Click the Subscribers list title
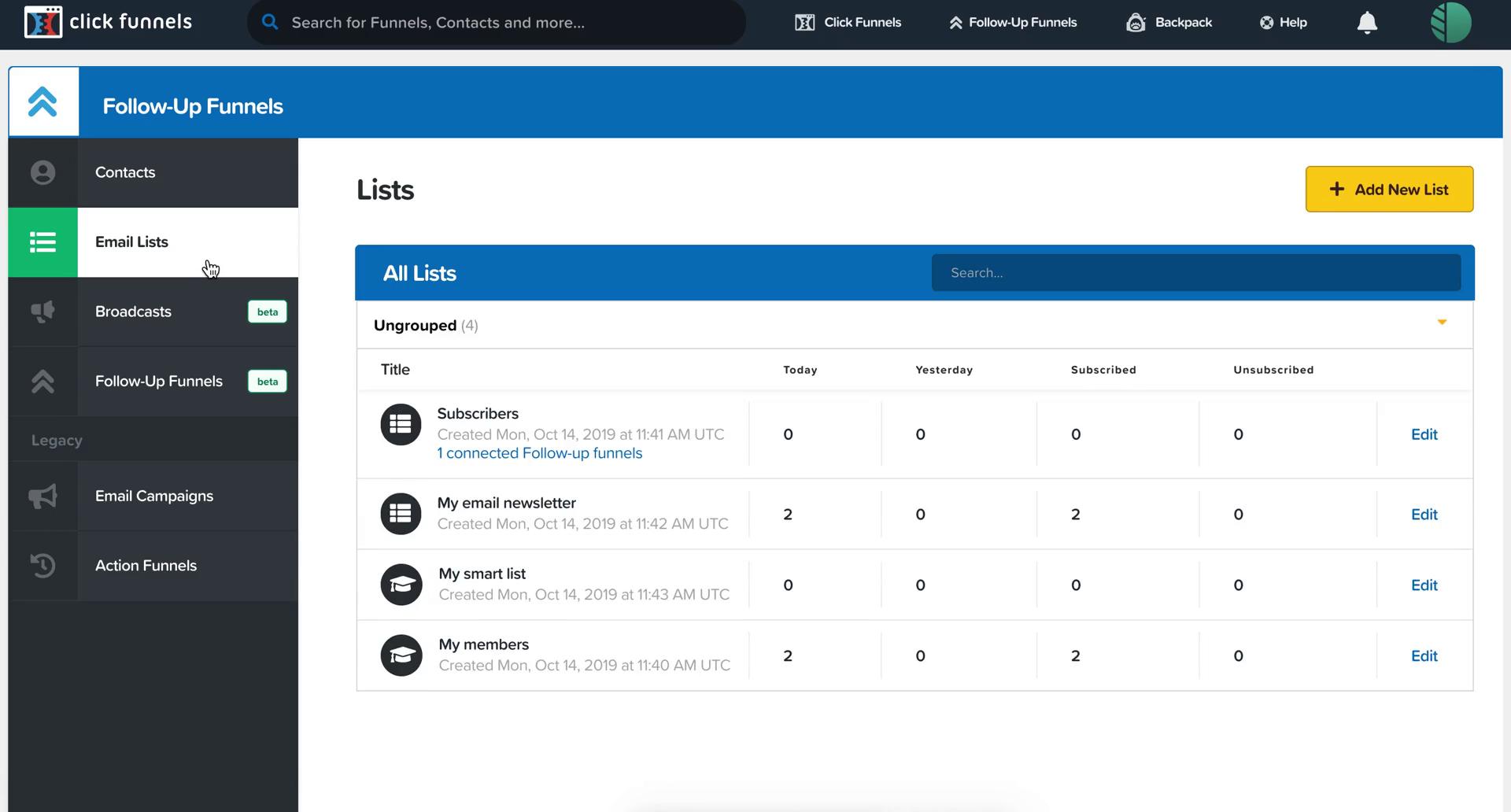The image size is (1511, 812). (x=478, y=414)
